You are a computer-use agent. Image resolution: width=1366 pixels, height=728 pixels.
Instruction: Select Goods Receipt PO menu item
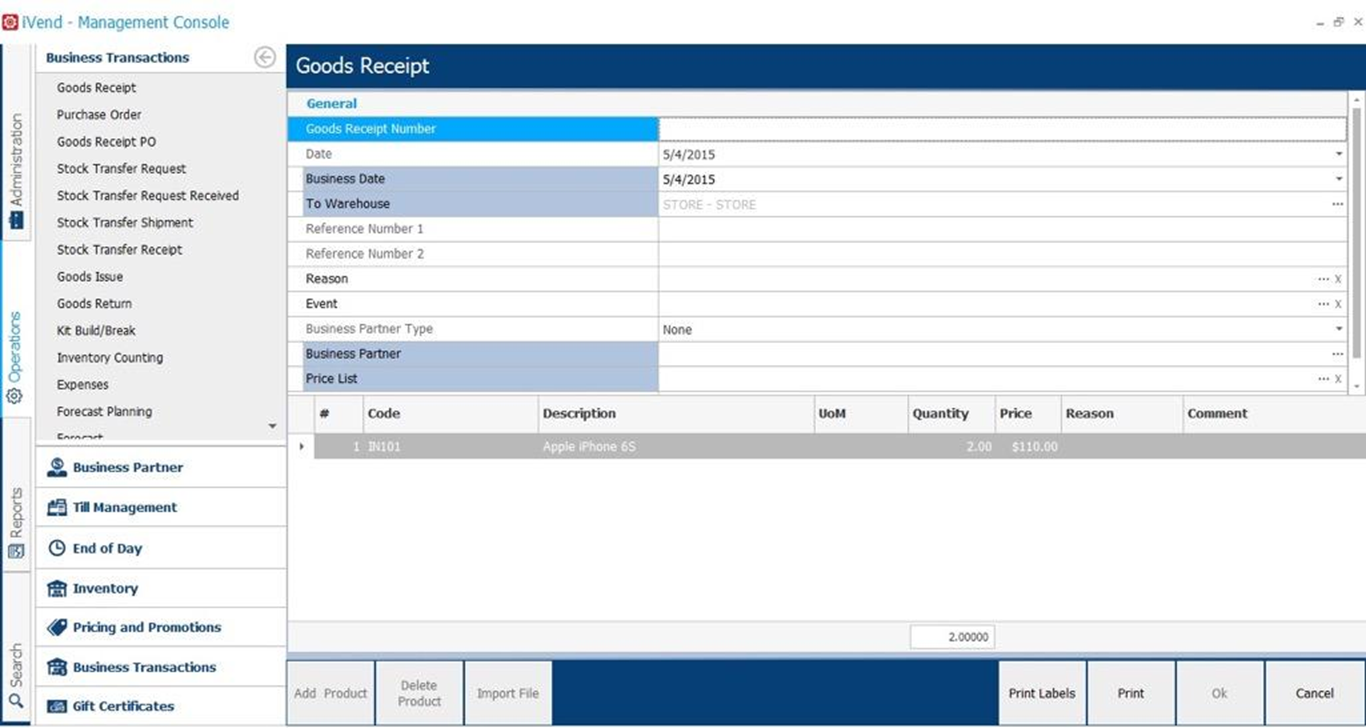[x=106, y=142]
